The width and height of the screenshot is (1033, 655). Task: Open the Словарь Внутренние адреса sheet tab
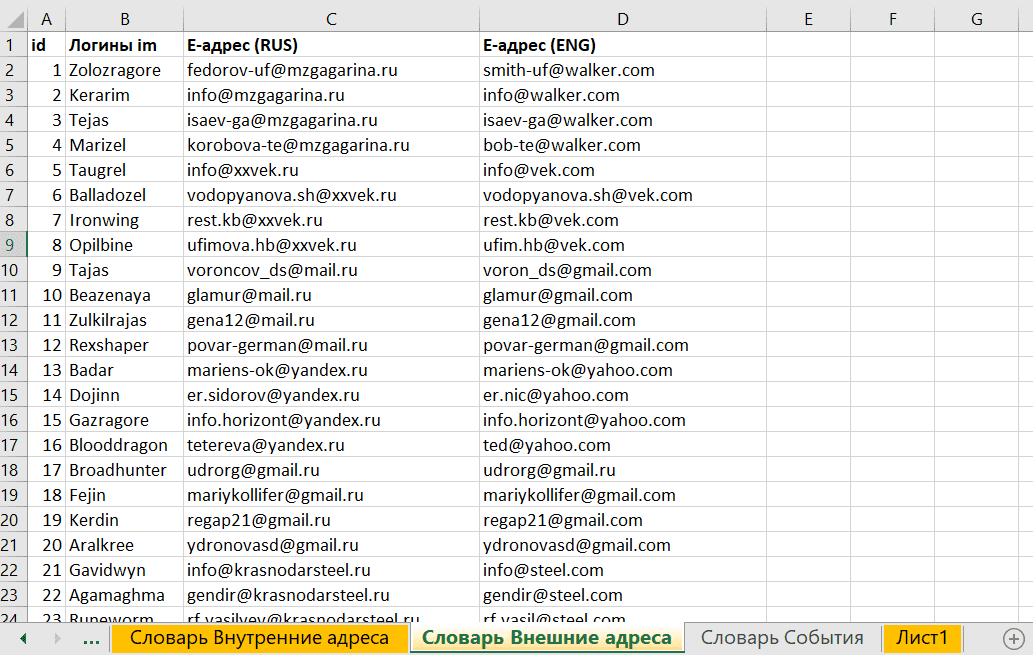coord(259,638)
